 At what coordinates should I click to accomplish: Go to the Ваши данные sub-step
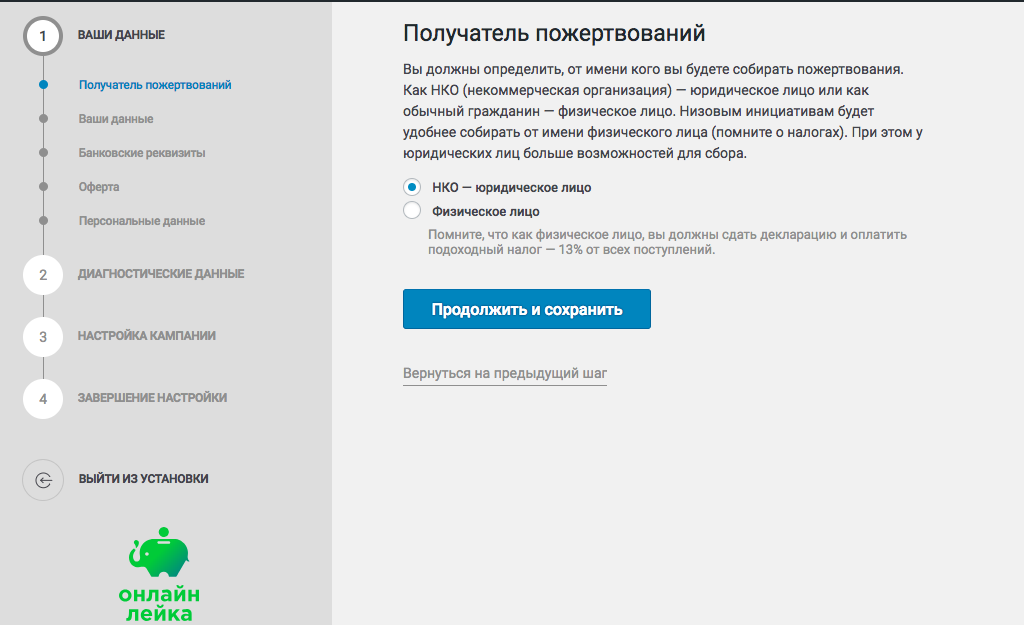116,119
